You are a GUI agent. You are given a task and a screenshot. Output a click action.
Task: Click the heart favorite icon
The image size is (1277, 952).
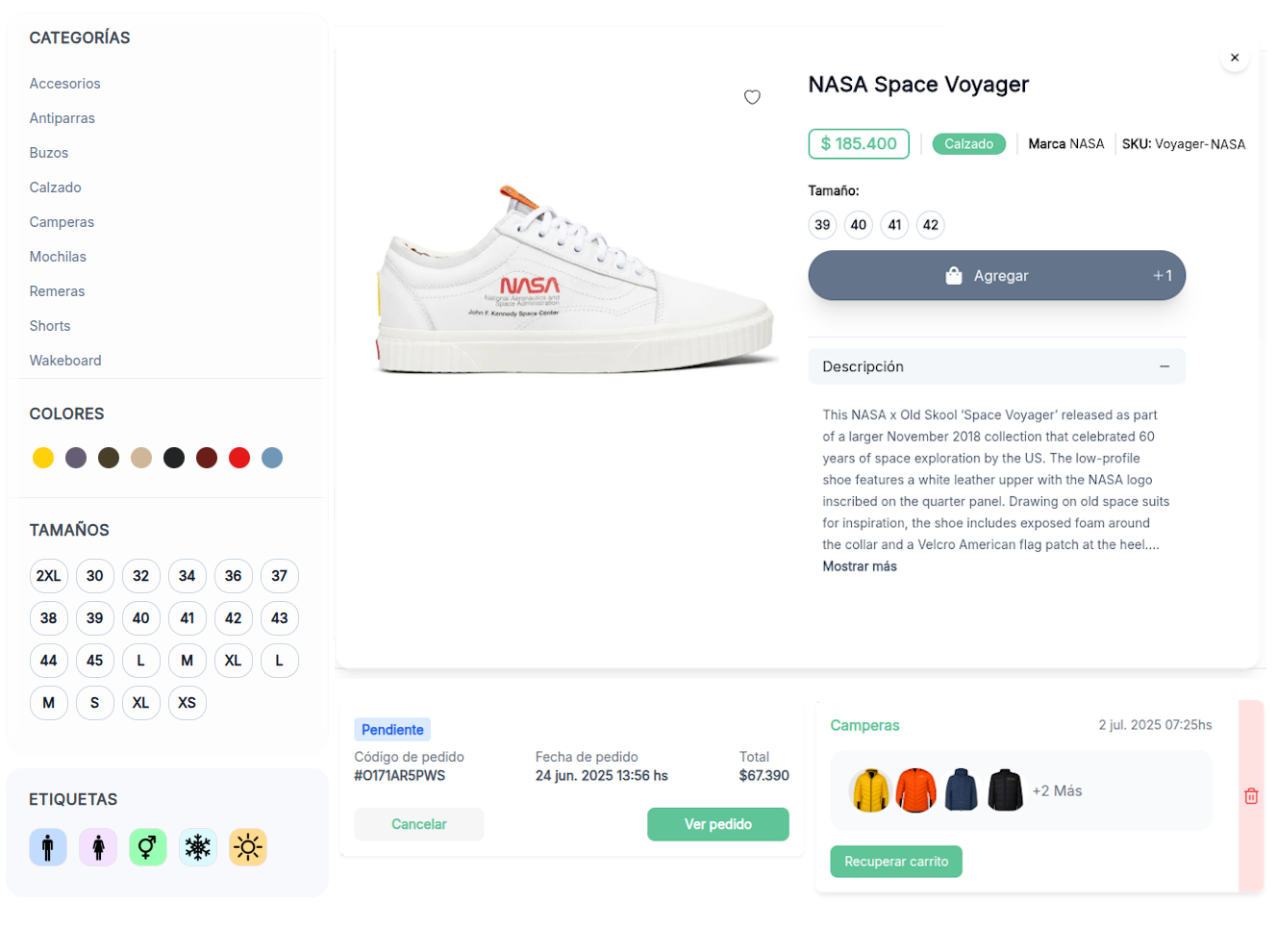click(752, 97)
